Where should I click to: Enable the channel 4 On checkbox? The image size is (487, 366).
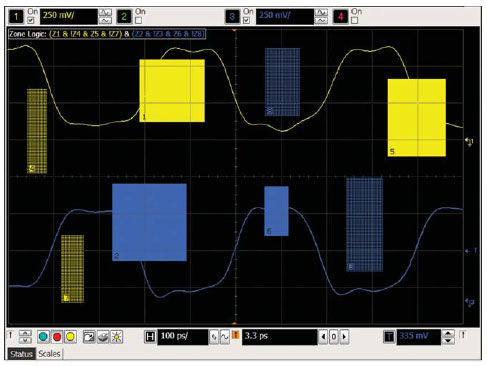pyautogui.click(x=355, y=21)
